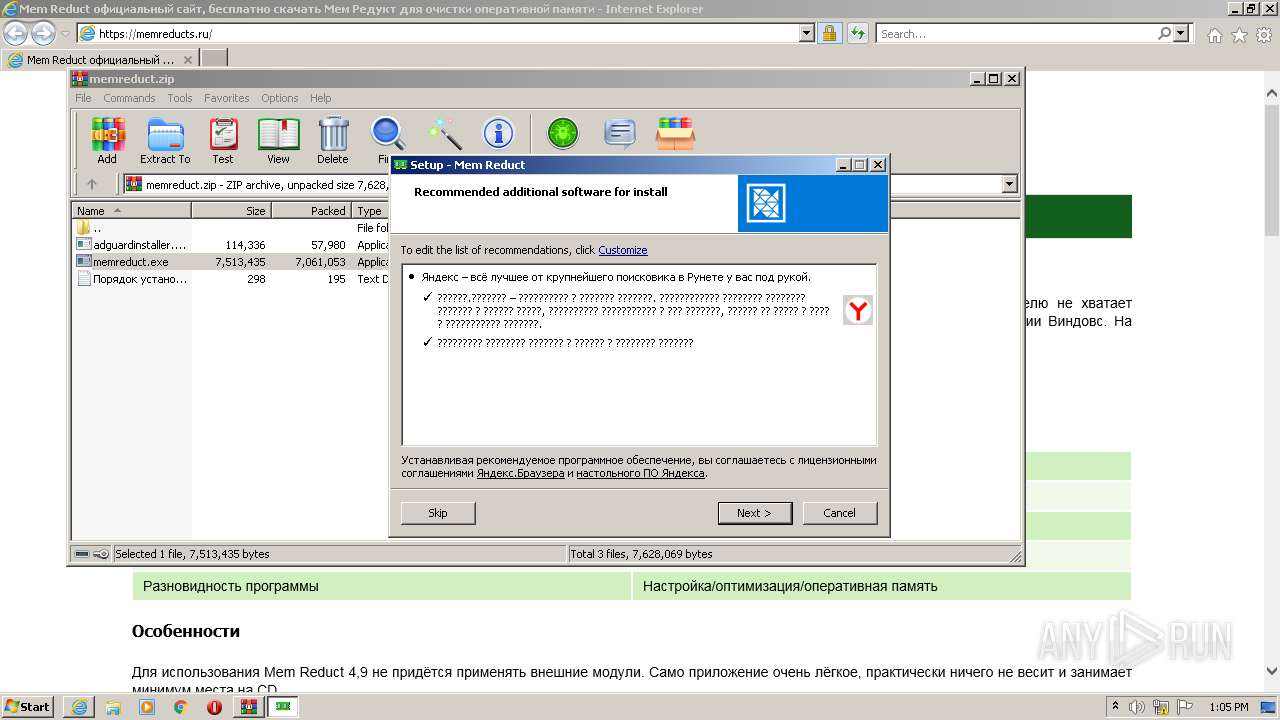Show archive Info via the blue i icon
This screenshot has height=720, width=1280.
click(x=498, y=133)
